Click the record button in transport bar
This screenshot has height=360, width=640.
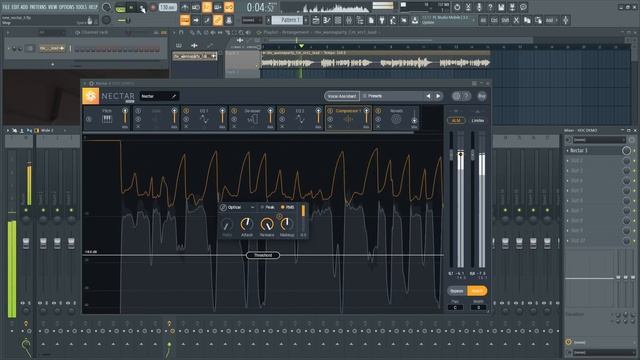153,7
